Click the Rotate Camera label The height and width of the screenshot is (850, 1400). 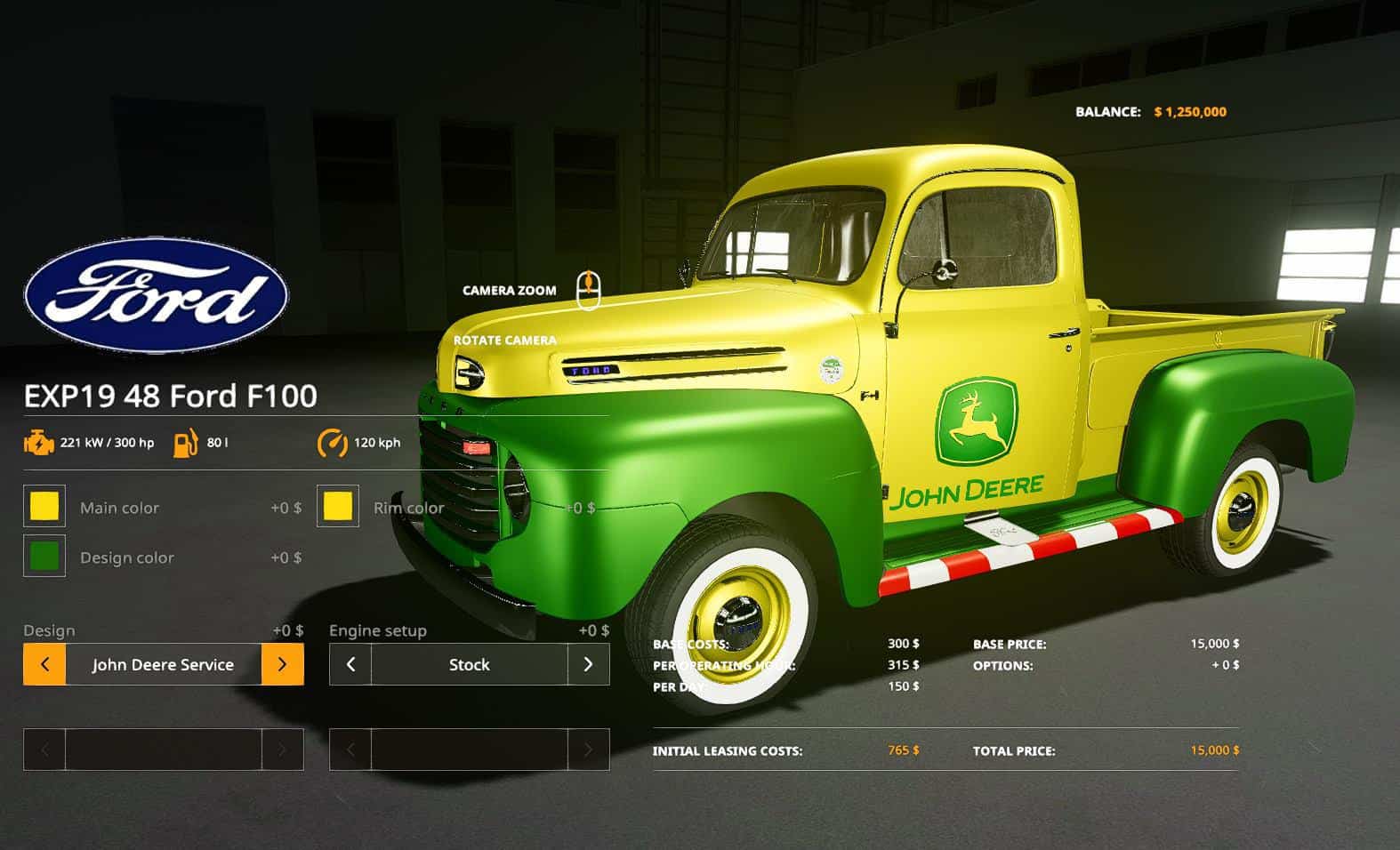coord(504,341)
